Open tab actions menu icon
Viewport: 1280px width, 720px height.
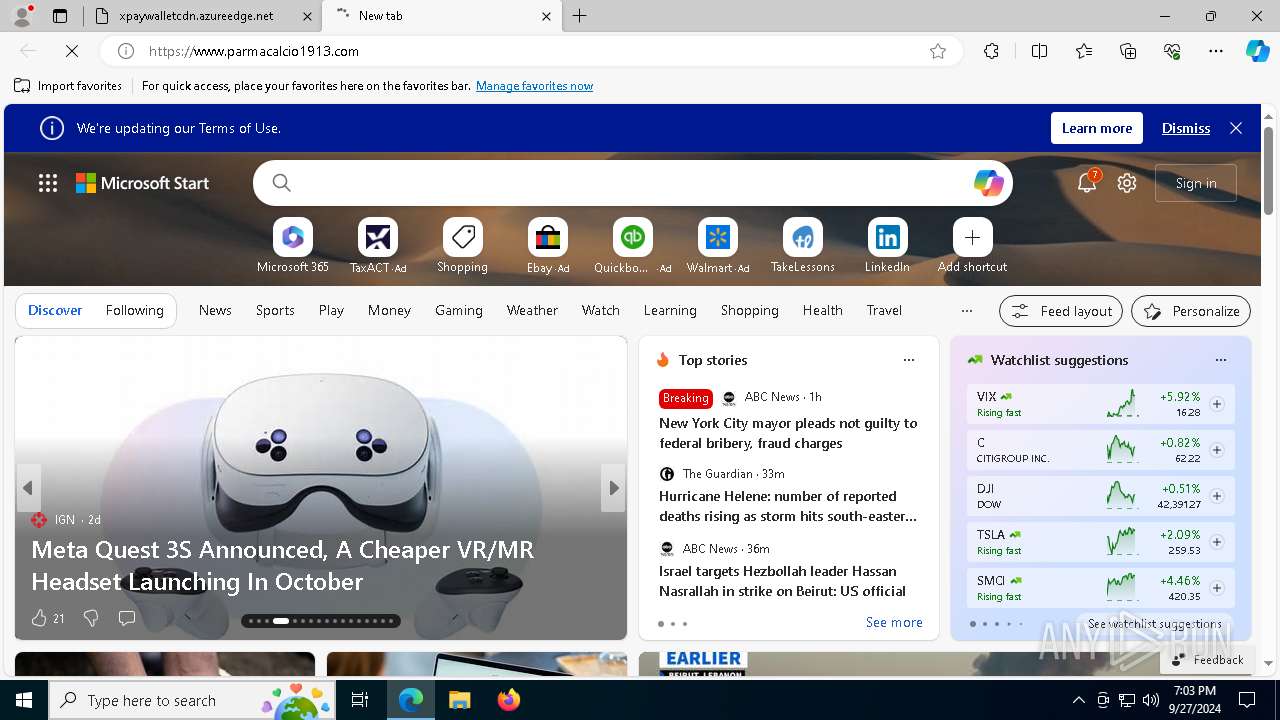[60, 16]
